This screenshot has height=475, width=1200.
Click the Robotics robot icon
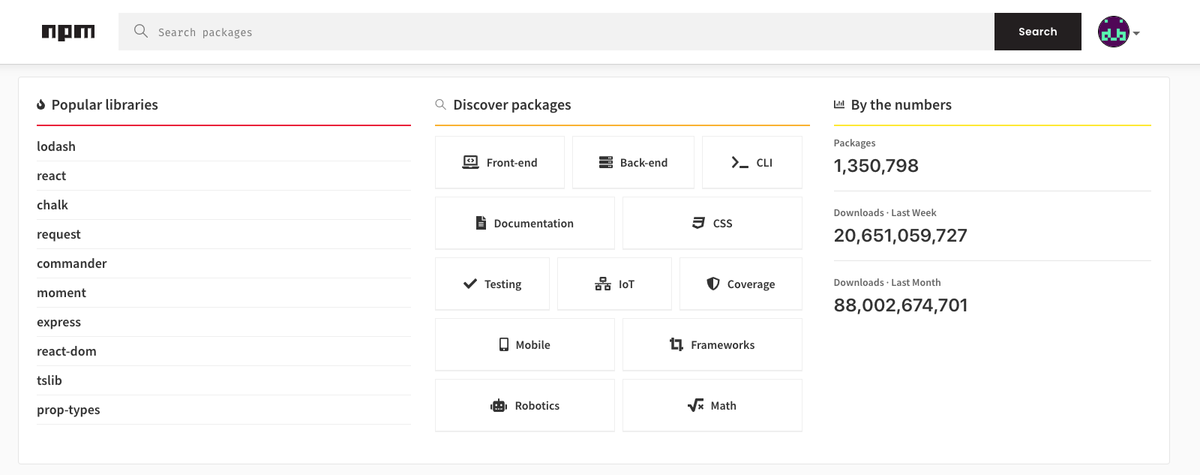tap(498, 405)
